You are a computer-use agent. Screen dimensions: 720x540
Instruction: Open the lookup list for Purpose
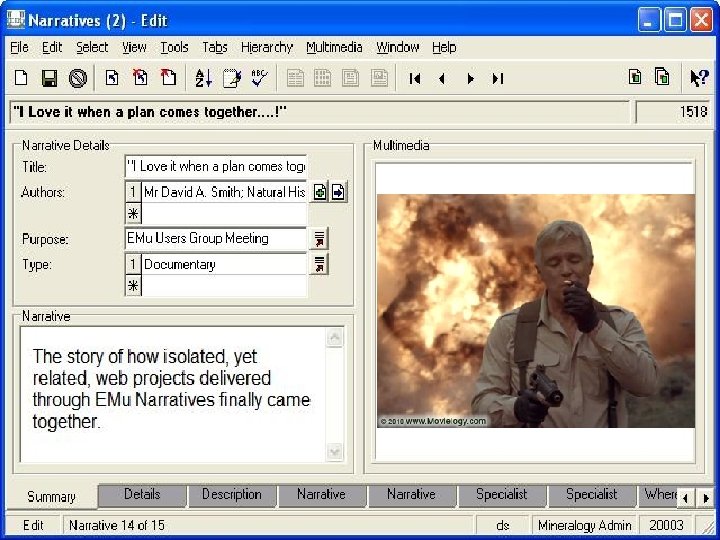(x=319, y=239)
